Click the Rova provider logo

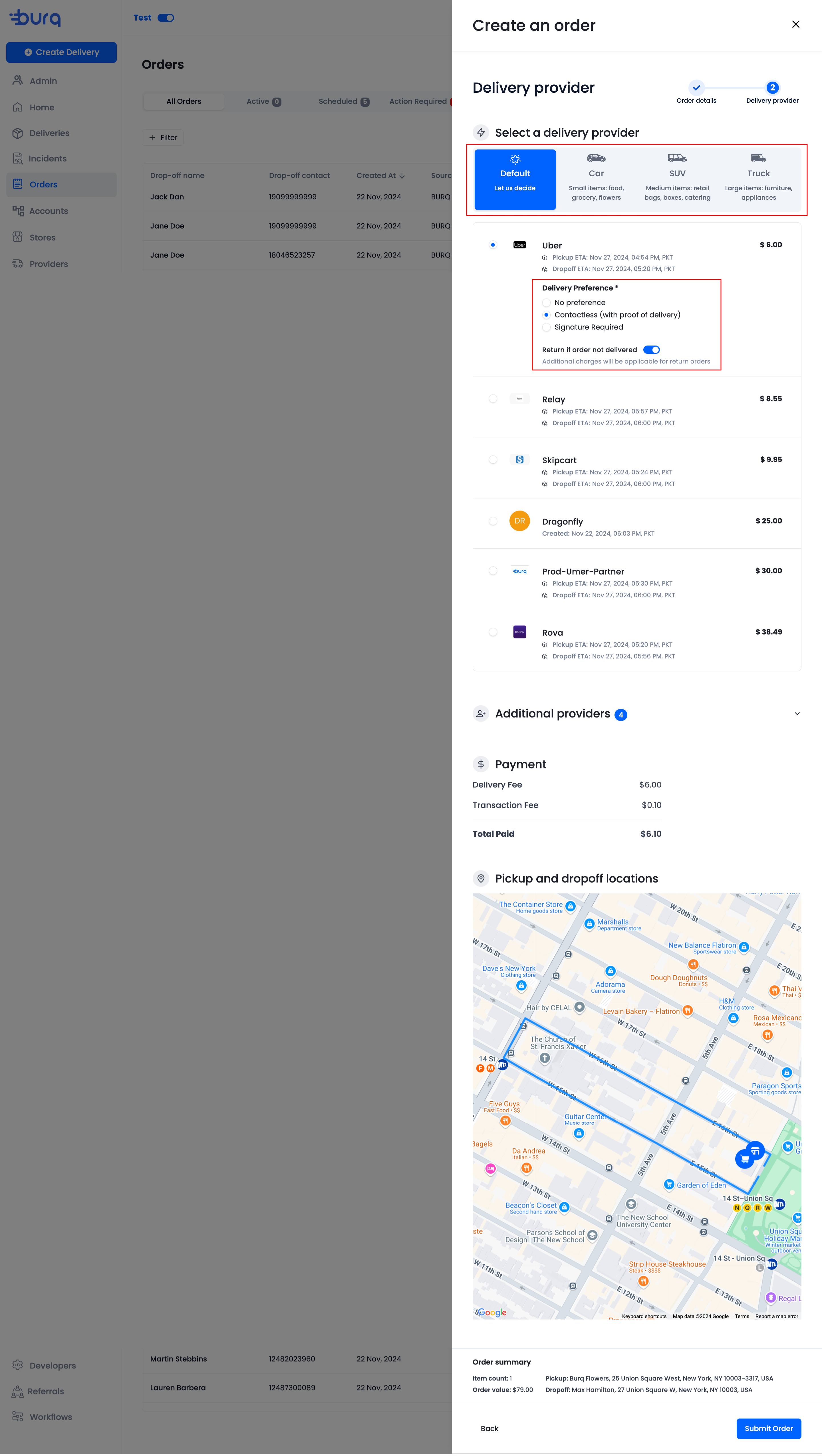click(x=519, y=632)
